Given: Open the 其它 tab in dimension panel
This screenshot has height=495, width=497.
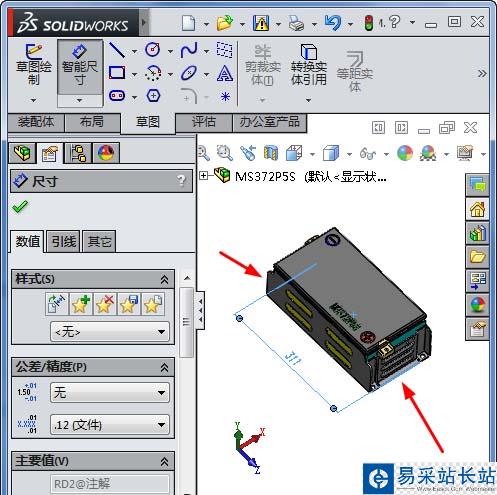Looking at the screenshot, I should click(x=99, y=241).
